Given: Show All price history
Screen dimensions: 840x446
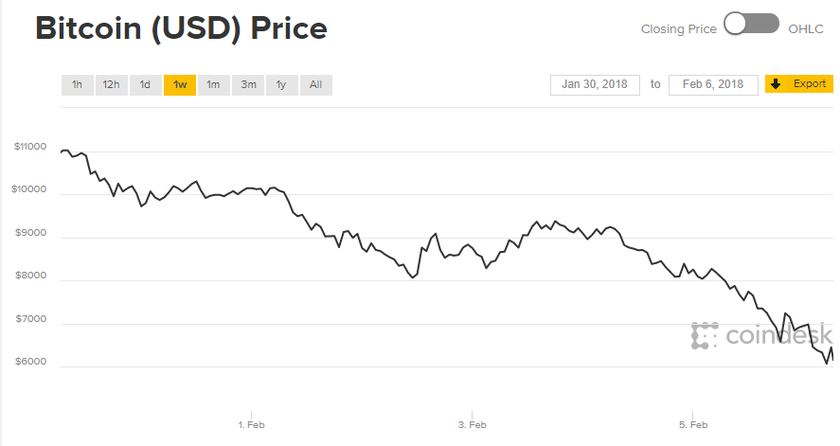Looking at the screenshot, I should coord(315,85).
